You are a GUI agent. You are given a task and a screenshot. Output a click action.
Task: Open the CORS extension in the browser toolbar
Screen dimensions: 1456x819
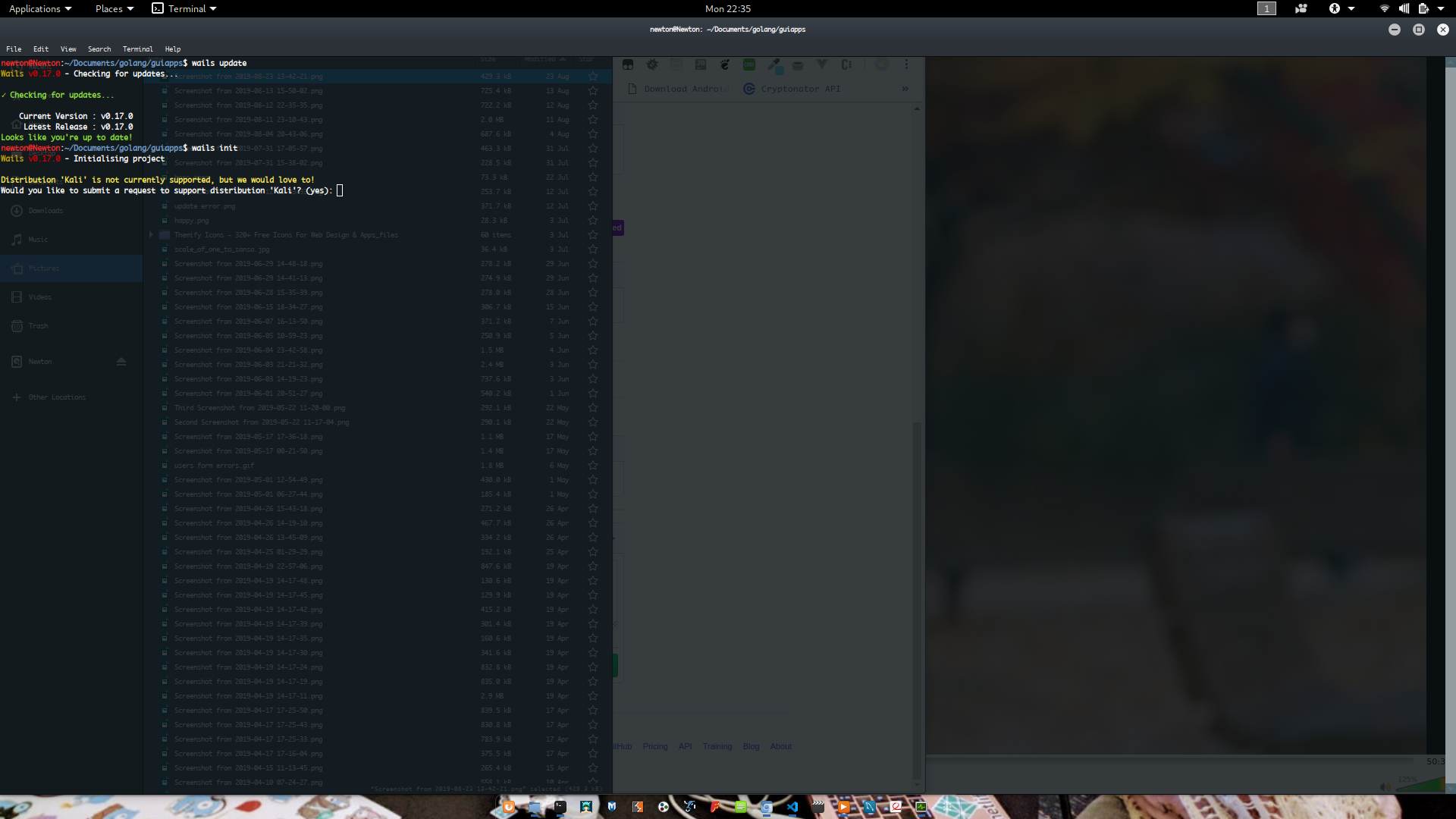(x=749, y=65)
